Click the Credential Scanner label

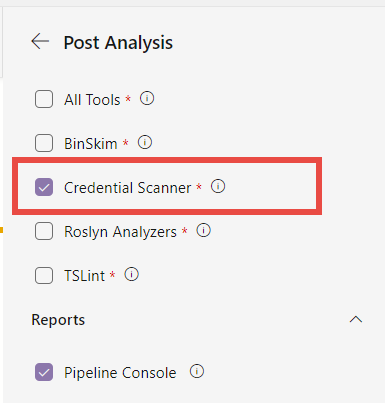[x=128, y=188]
